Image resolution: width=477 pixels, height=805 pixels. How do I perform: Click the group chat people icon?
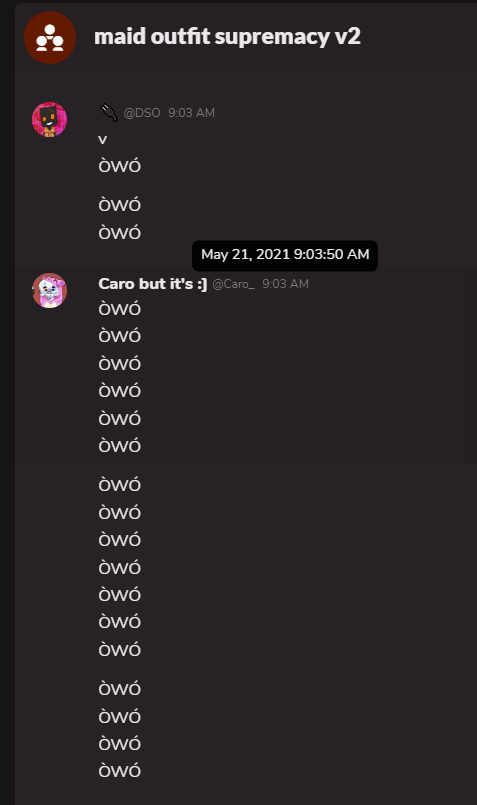click(50, 37)
